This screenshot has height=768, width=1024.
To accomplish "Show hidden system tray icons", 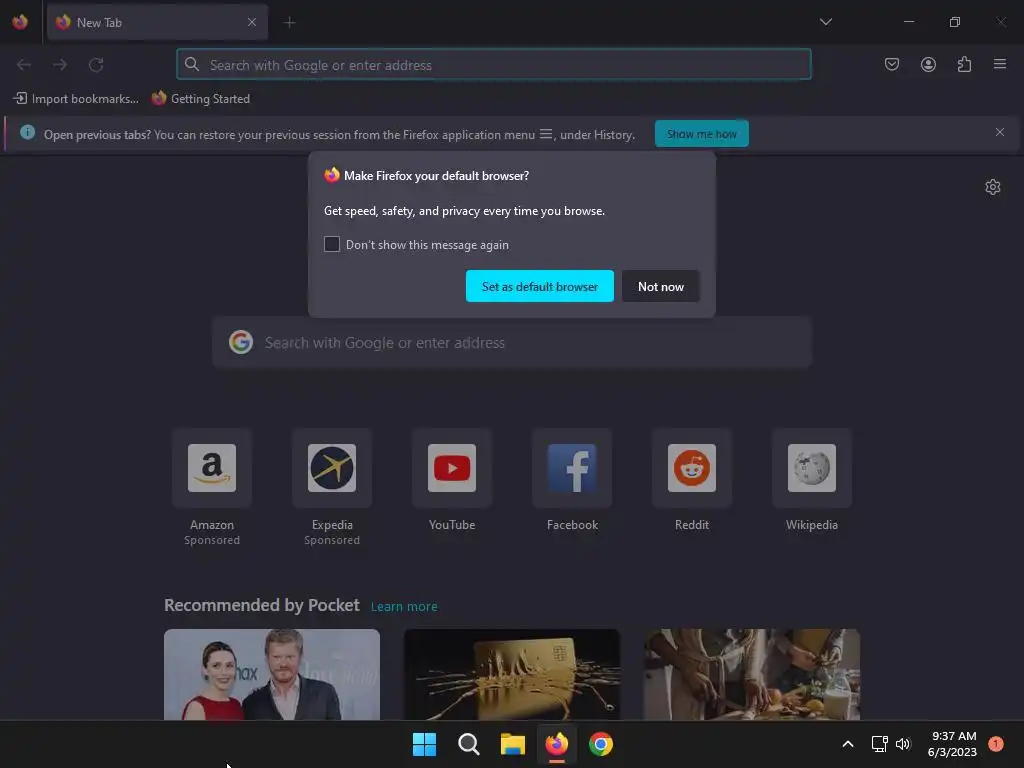I will tap(848, 744).
